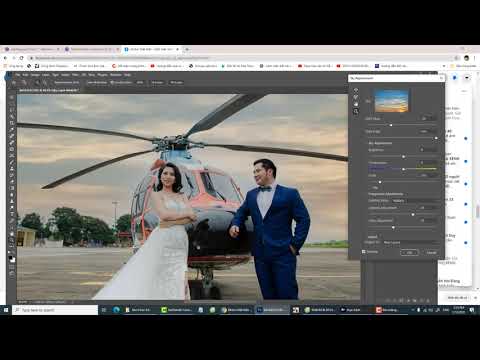Select the Lasso tool in Photoshop toolbar
480x360 pixels.
coord(12,110)
